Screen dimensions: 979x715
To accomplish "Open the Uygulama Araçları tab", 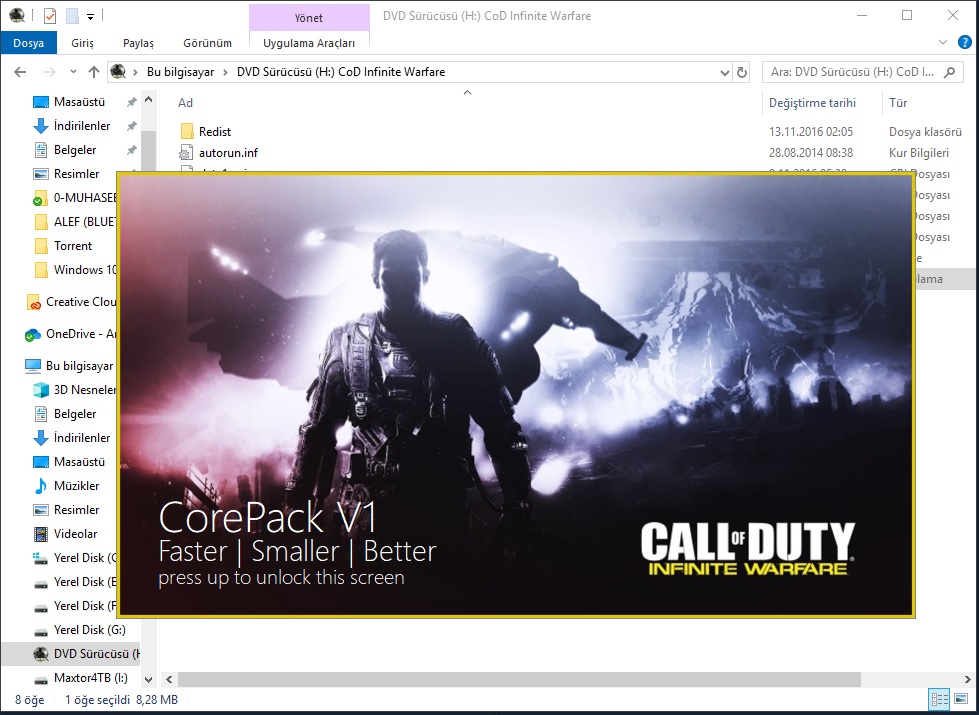I will (309, 43).
